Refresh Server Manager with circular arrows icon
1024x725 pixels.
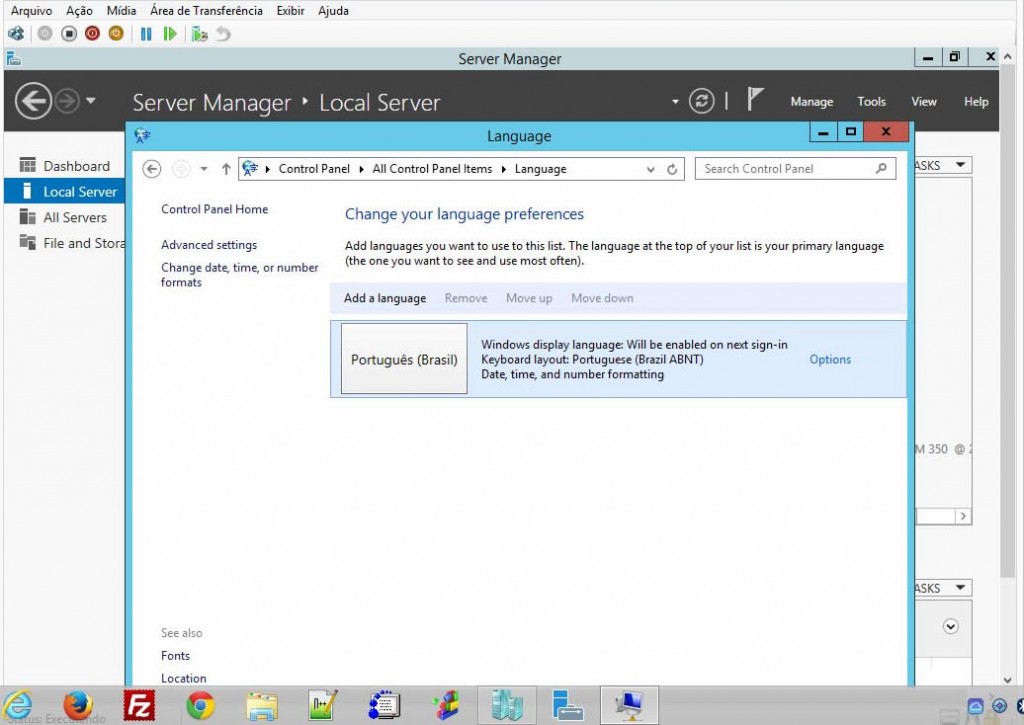[701, 101]
